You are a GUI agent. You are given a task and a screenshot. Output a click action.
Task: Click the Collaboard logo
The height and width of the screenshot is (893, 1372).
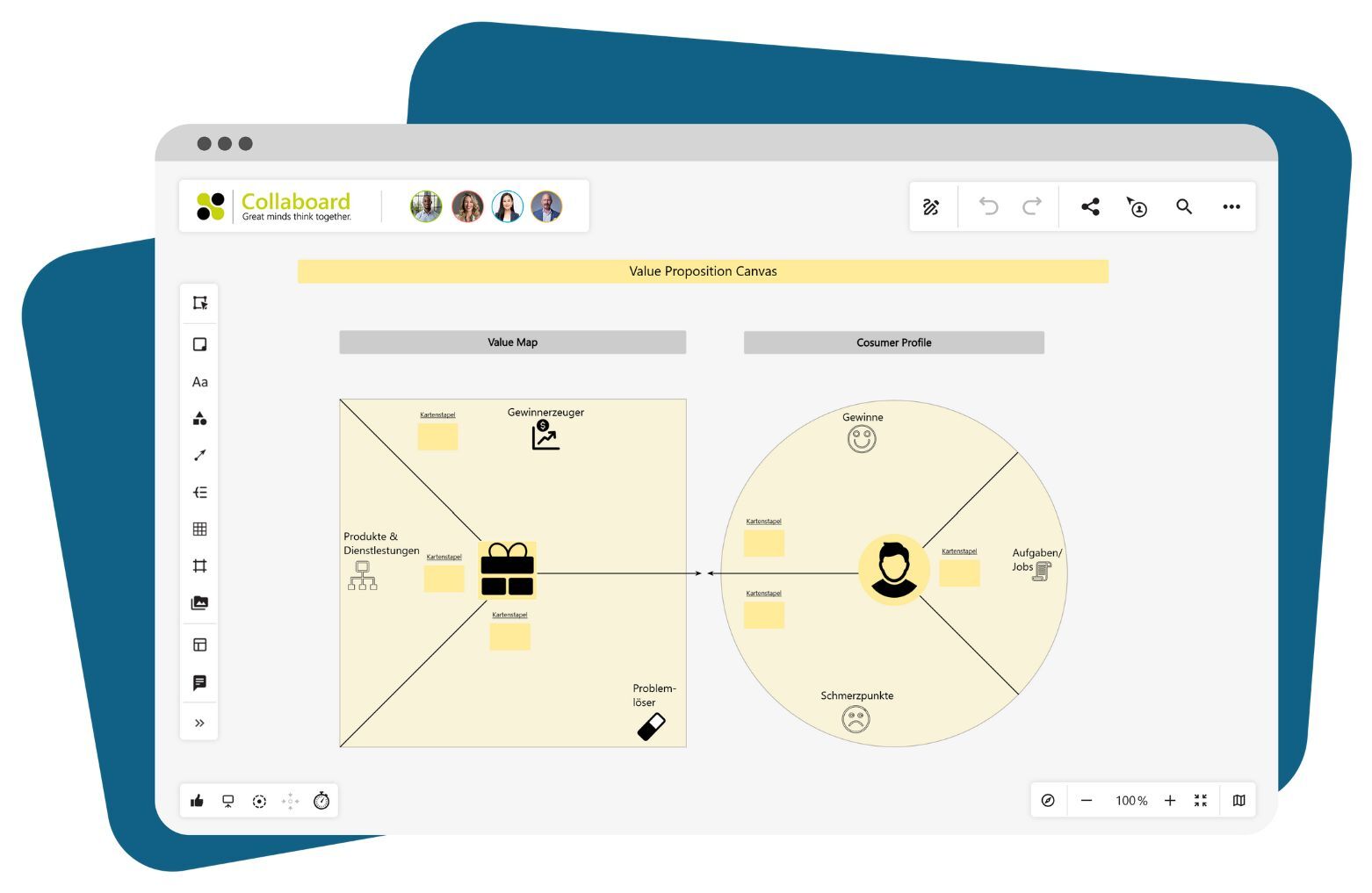click(x=273, y=206)
